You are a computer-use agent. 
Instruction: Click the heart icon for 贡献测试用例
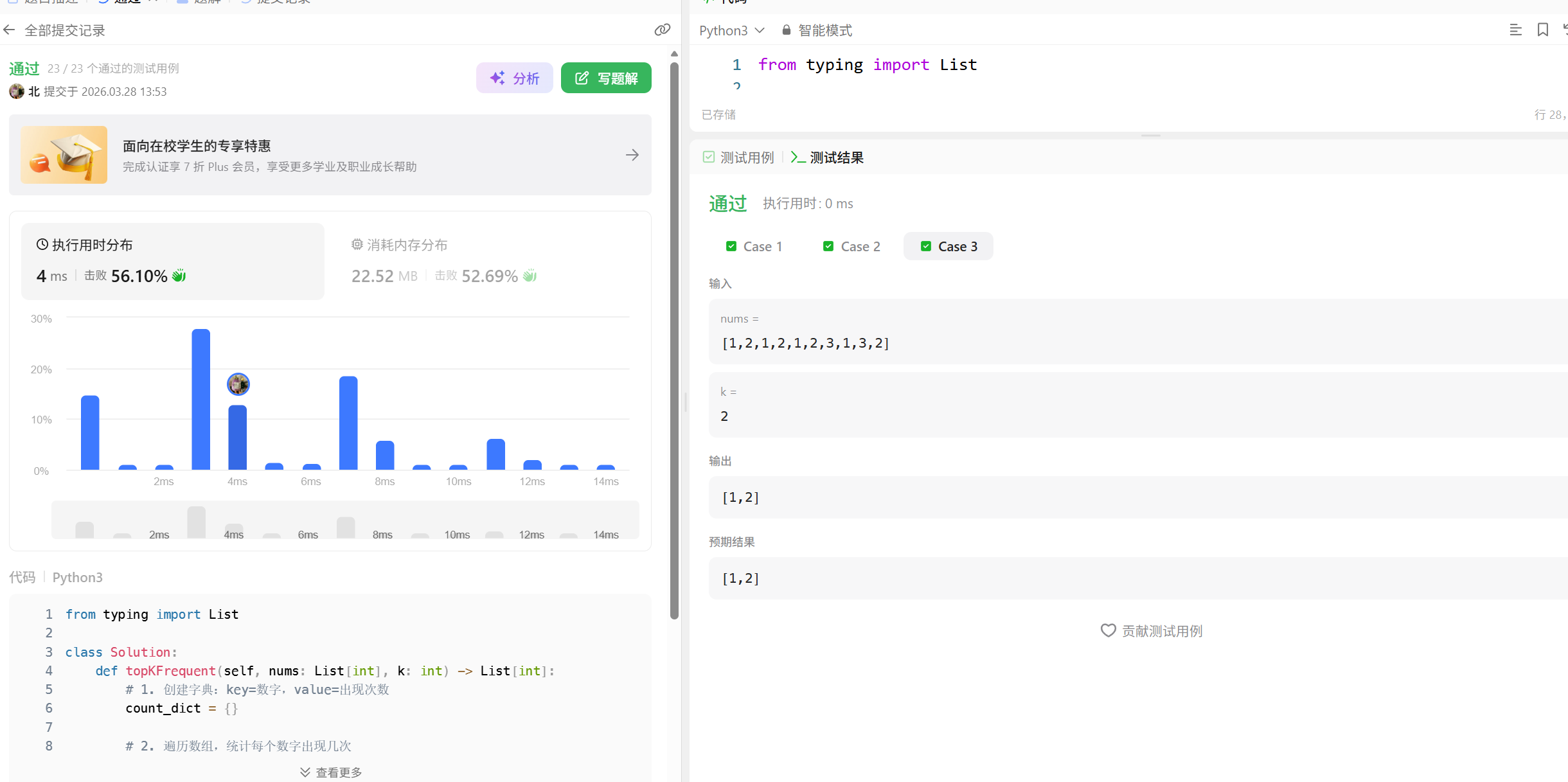[1108, 630]
